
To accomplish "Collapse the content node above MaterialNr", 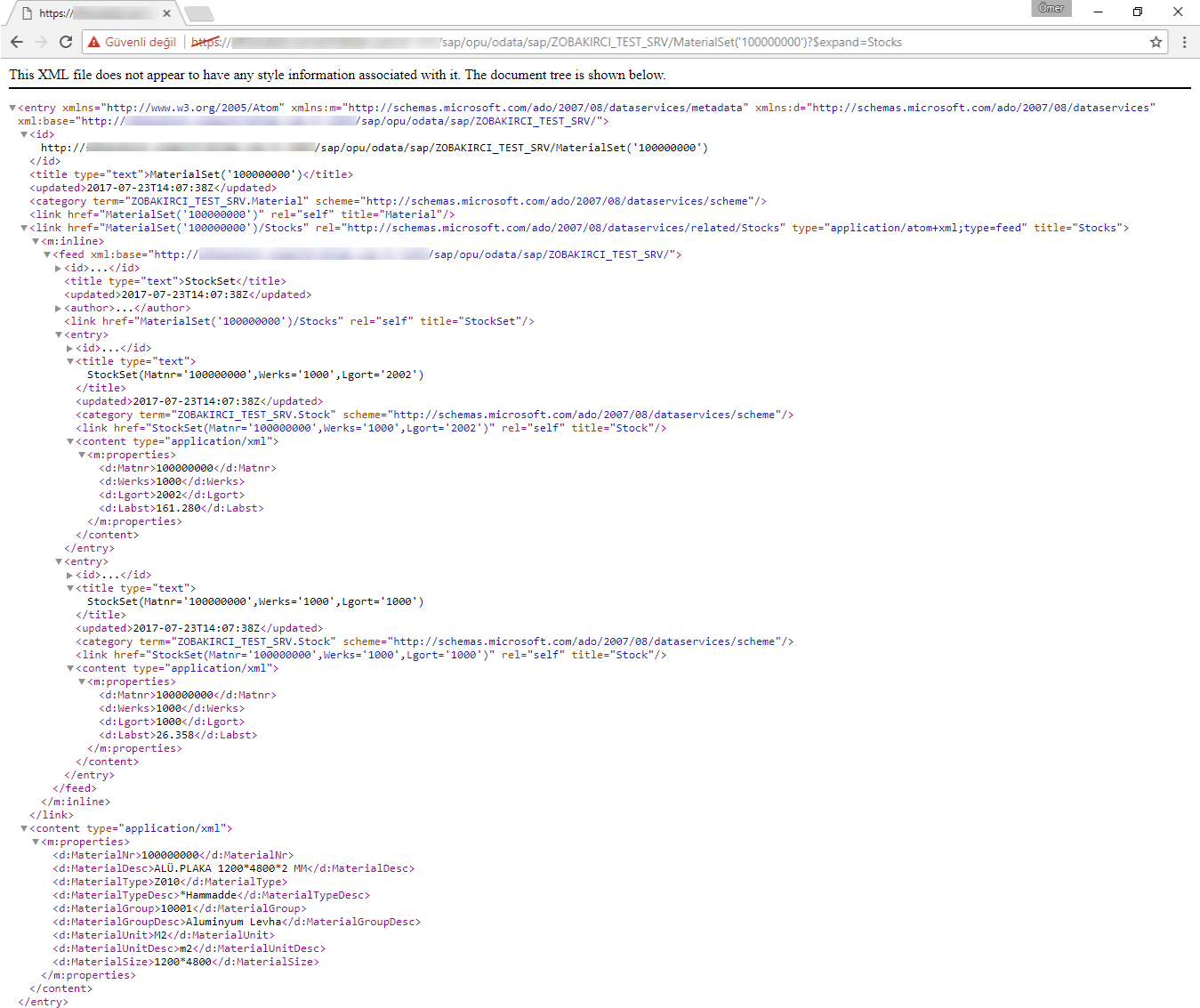I will 24,828.
